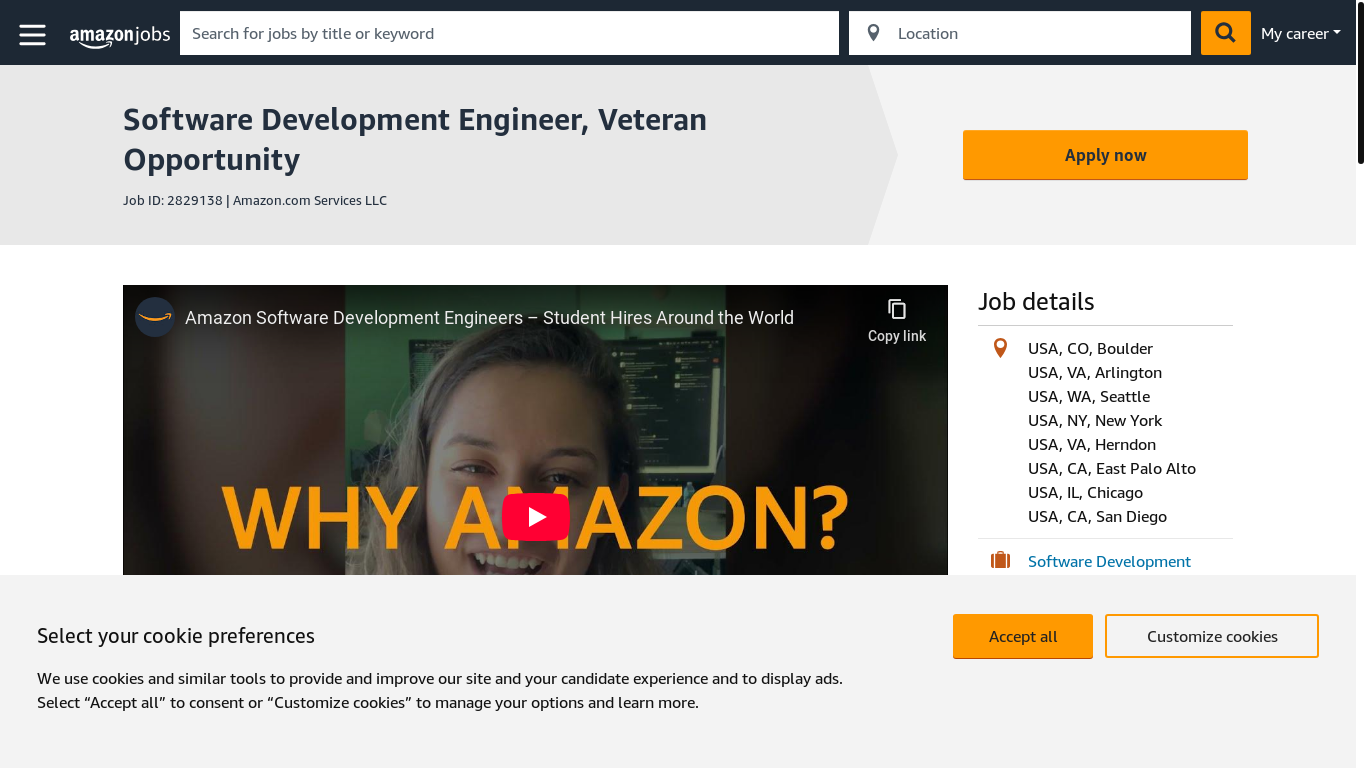
Task: Click 'USA, CA, East Palo Alto' location text
Action: point(1112,468)
